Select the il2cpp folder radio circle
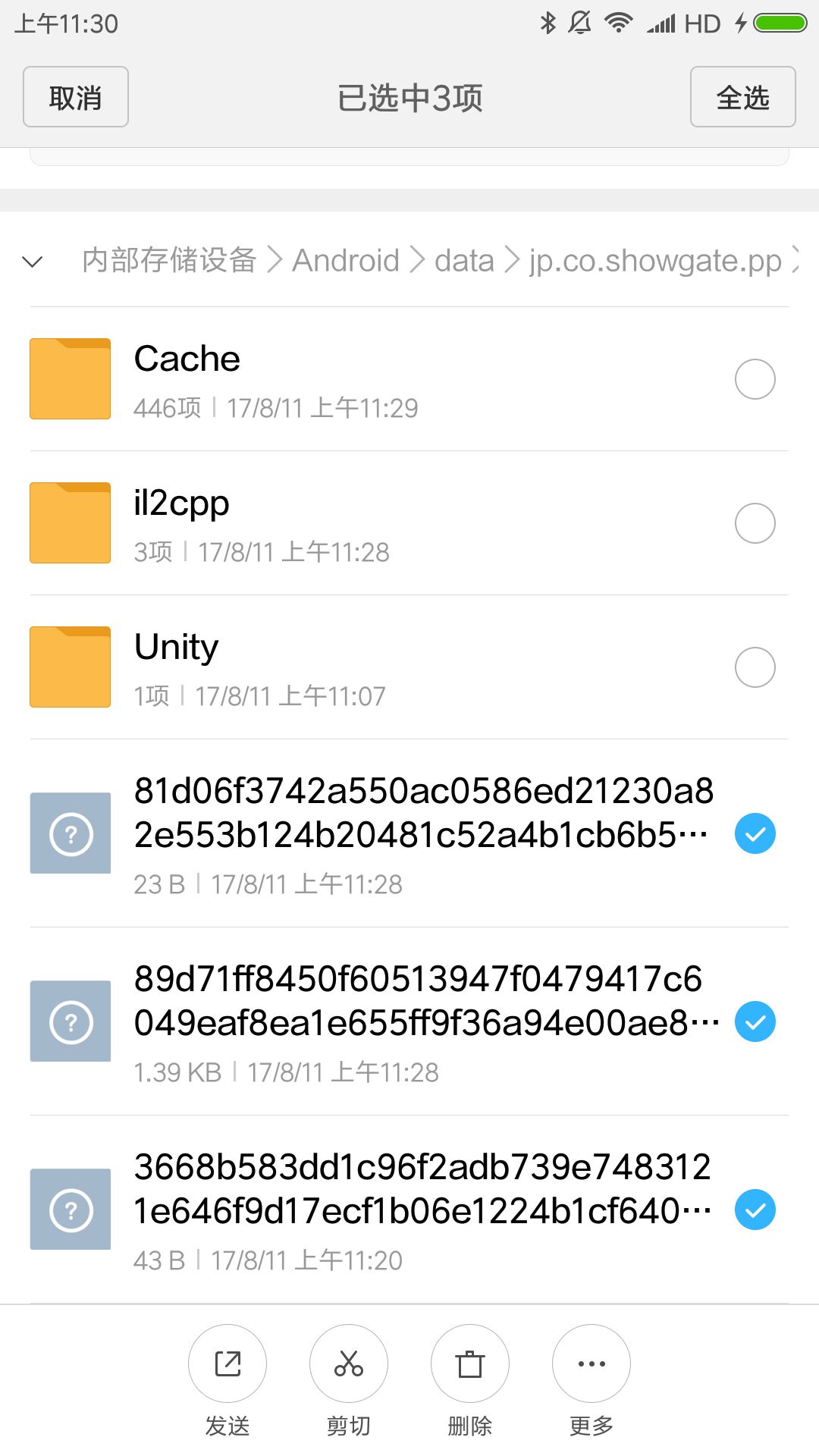819x1456 pixels. coord(755,523)
